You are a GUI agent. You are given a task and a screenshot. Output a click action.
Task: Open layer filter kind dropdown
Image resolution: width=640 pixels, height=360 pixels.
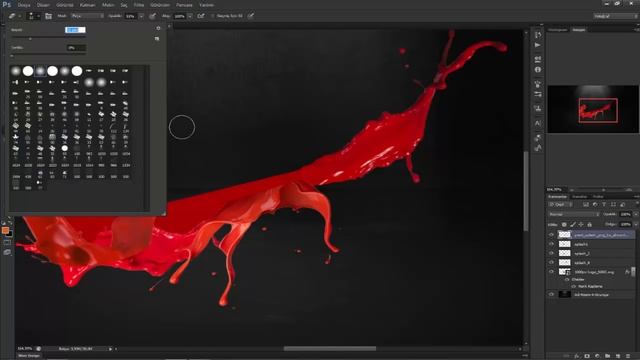point(560,204)
